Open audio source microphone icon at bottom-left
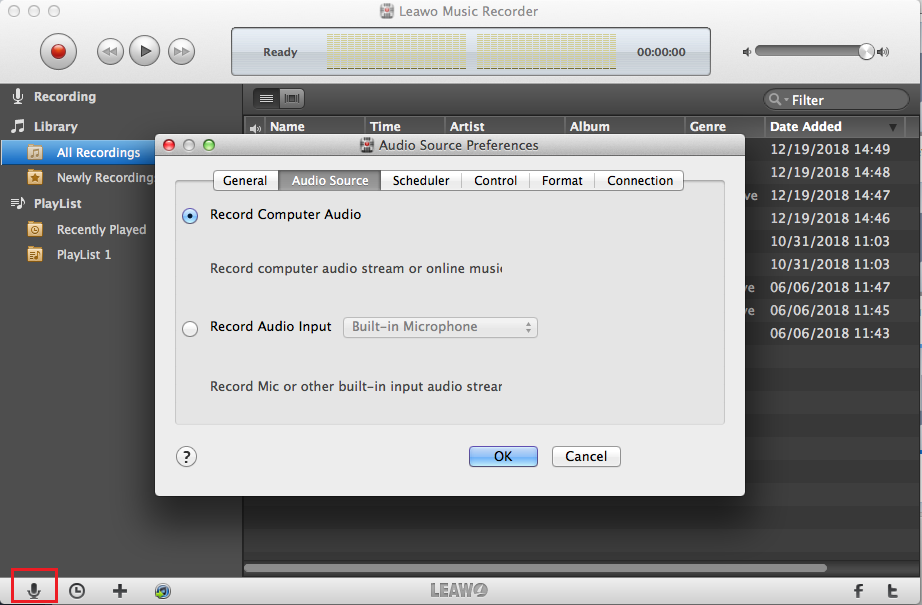The height and width of the screenshot is (605, 922). 34,590
